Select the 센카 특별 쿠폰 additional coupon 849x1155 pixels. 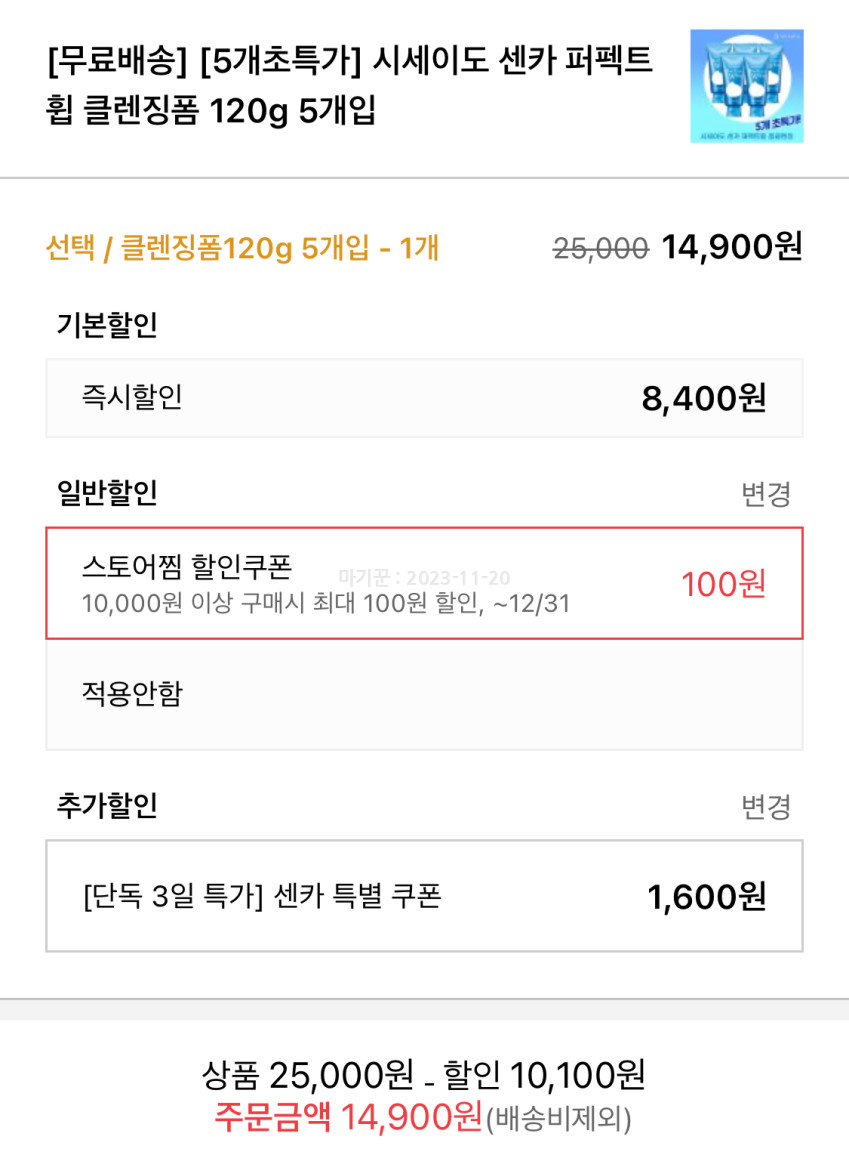click(x=262, y=896)
